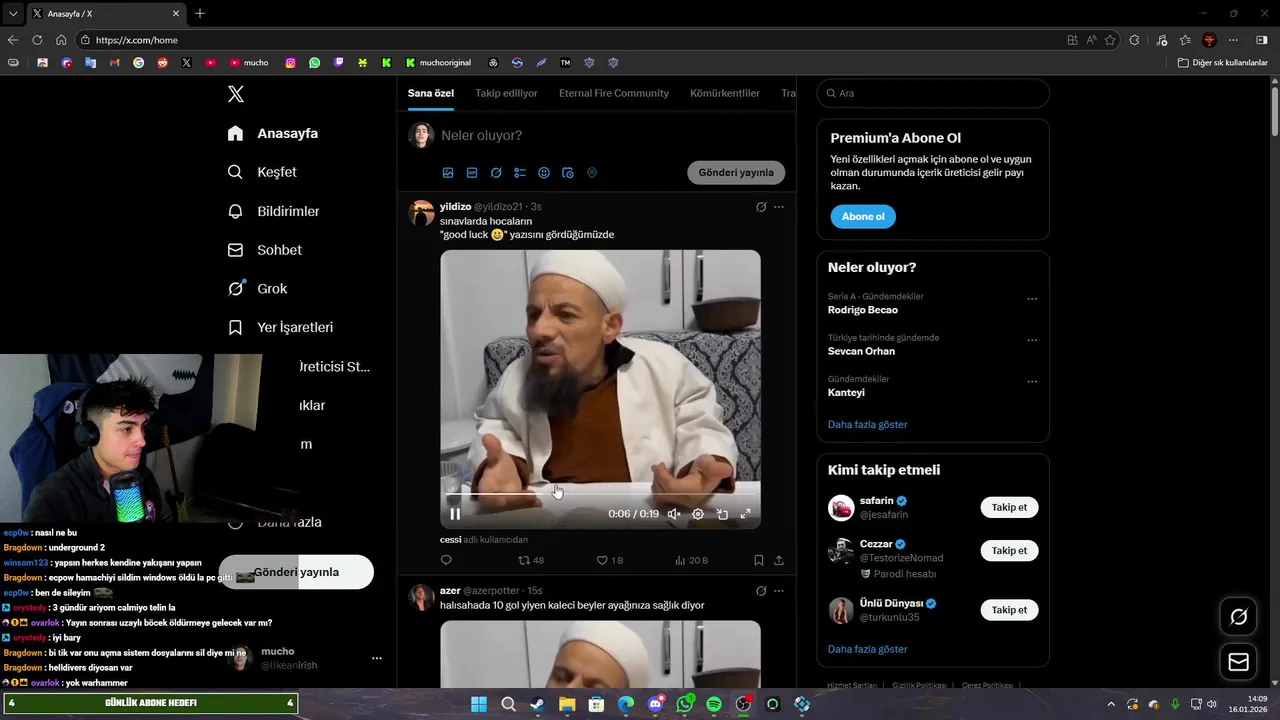Pause the video in yildizo's post
Screen dimensions: 1280x720
pyautogui.click(x=455, y=514)
